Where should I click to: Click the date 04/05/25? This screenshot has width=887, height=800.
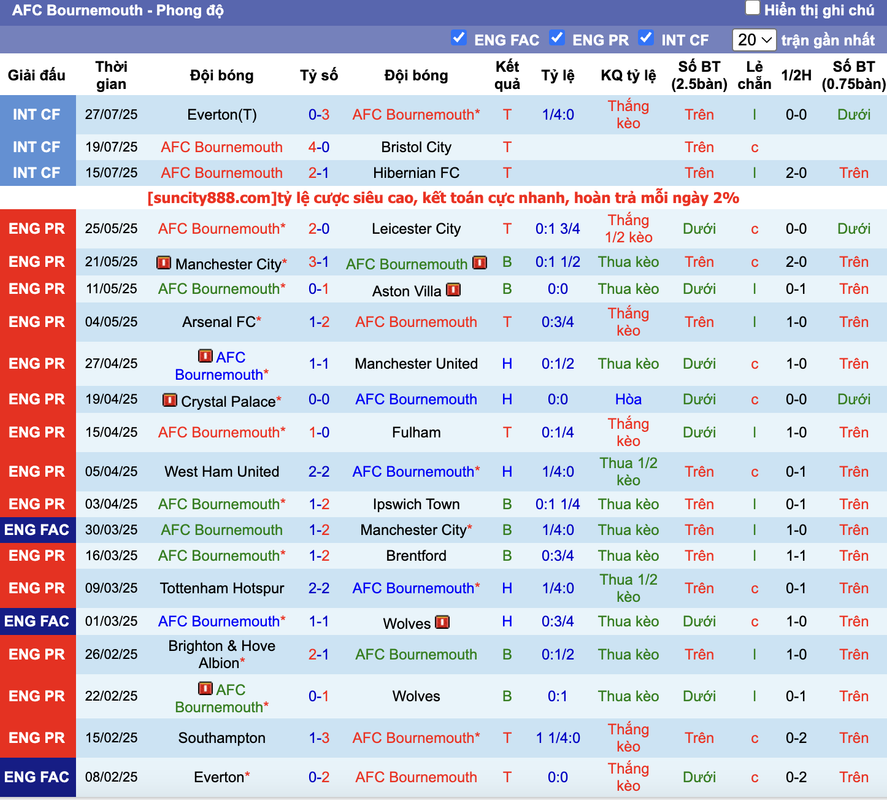[111, 322]
